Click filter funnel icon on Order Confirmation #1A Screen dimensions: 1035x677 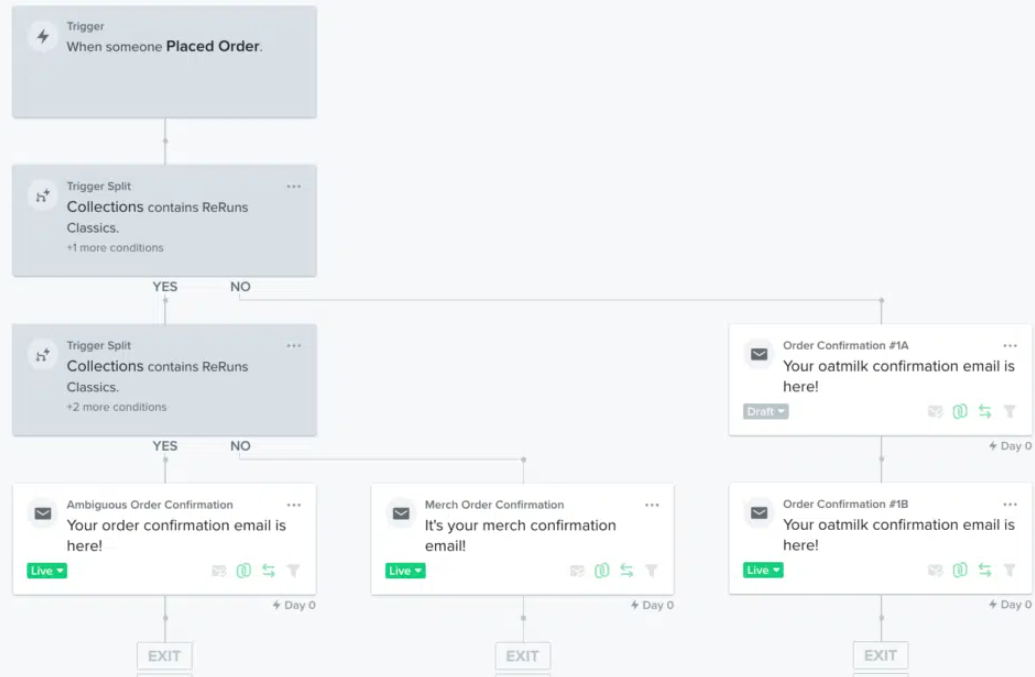click(1010, 411)
